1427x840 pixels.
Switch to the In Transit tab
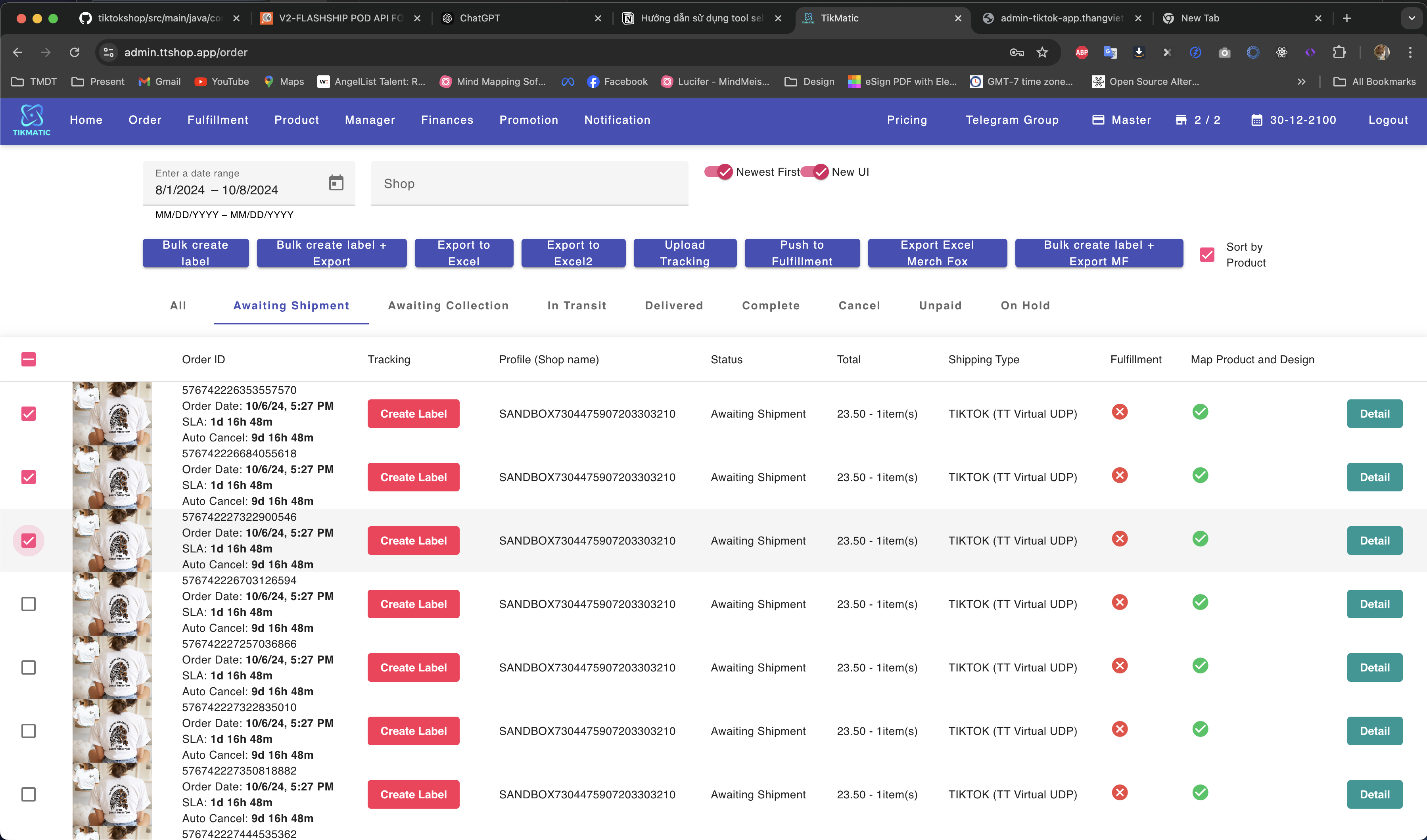coord(576,305)
